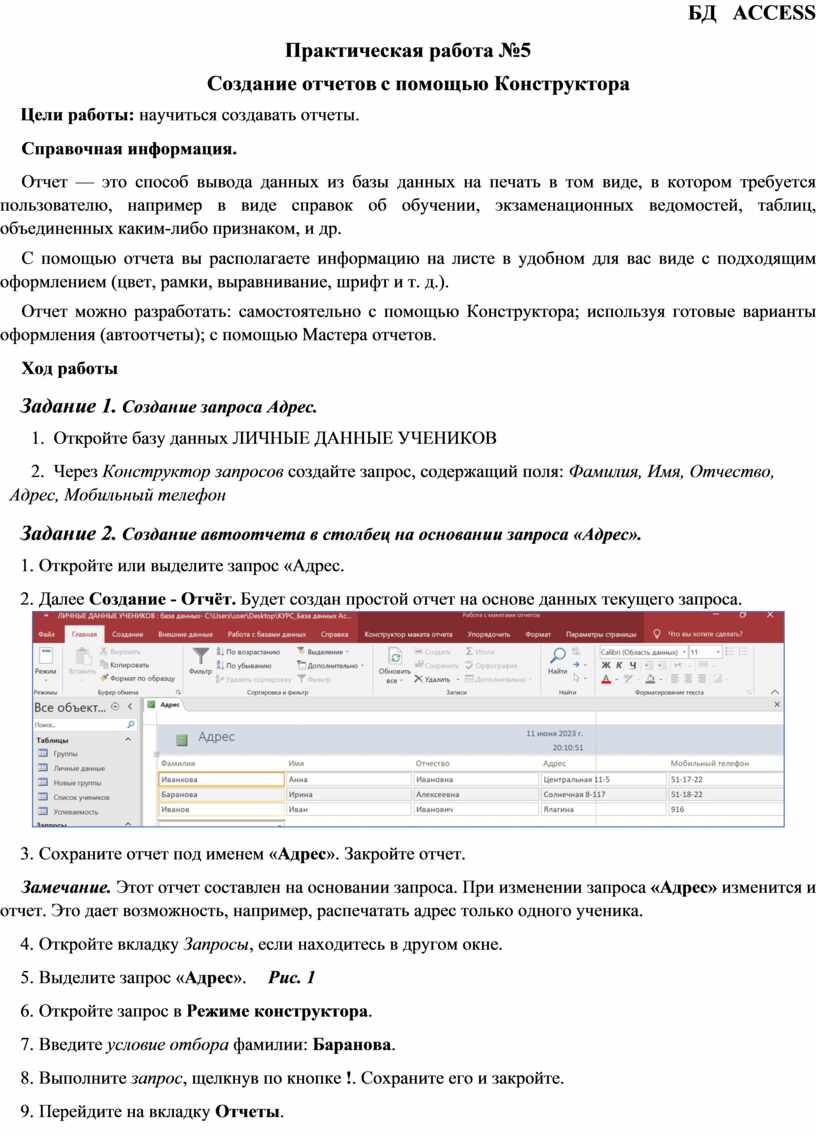Select the Алексеевна patronymic cell
This screenshot has height=1136, width=816.
tap(475, 794)
